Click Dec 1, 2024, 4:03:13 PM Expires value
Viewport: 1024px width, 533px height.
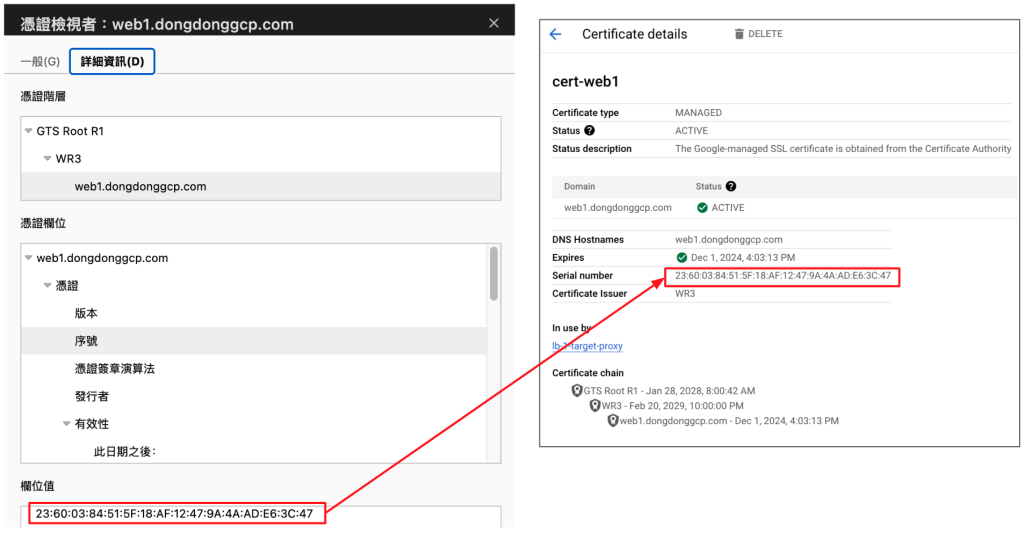coord(743,257)
